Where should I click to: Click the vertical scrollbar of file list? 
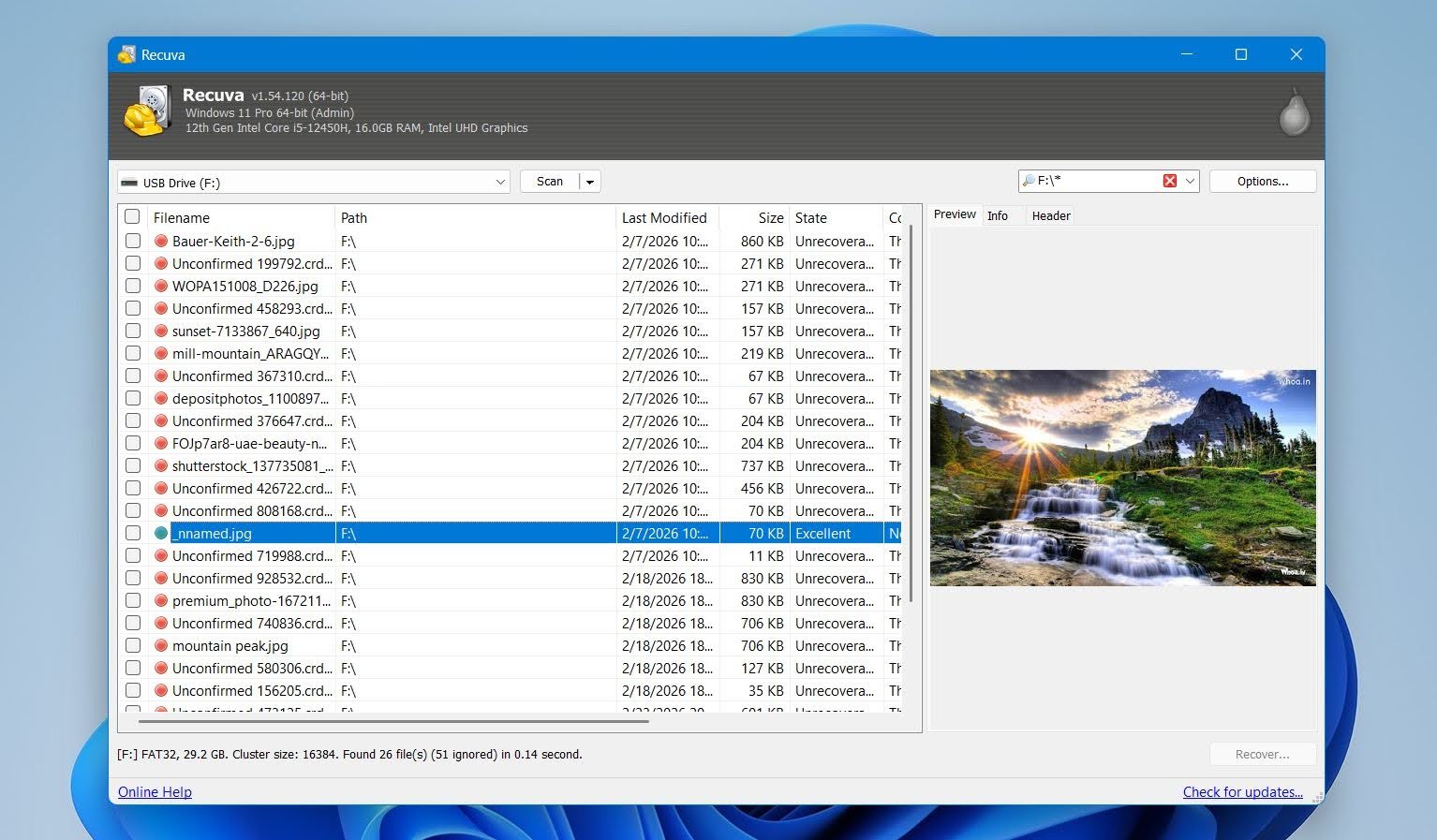(x=909, y=412)
